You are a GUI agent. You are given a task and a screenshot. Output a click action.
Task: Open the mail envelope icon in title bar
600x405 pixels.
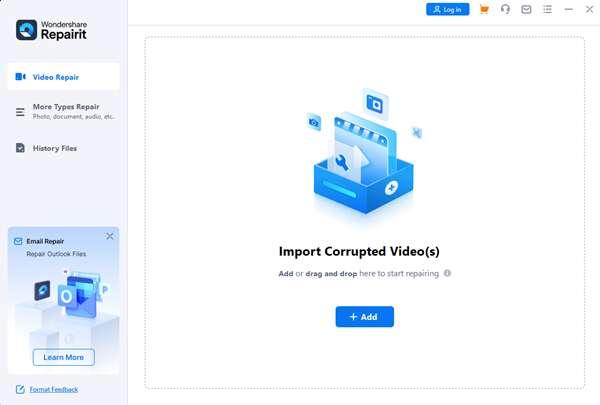click(x=526, y=9)
